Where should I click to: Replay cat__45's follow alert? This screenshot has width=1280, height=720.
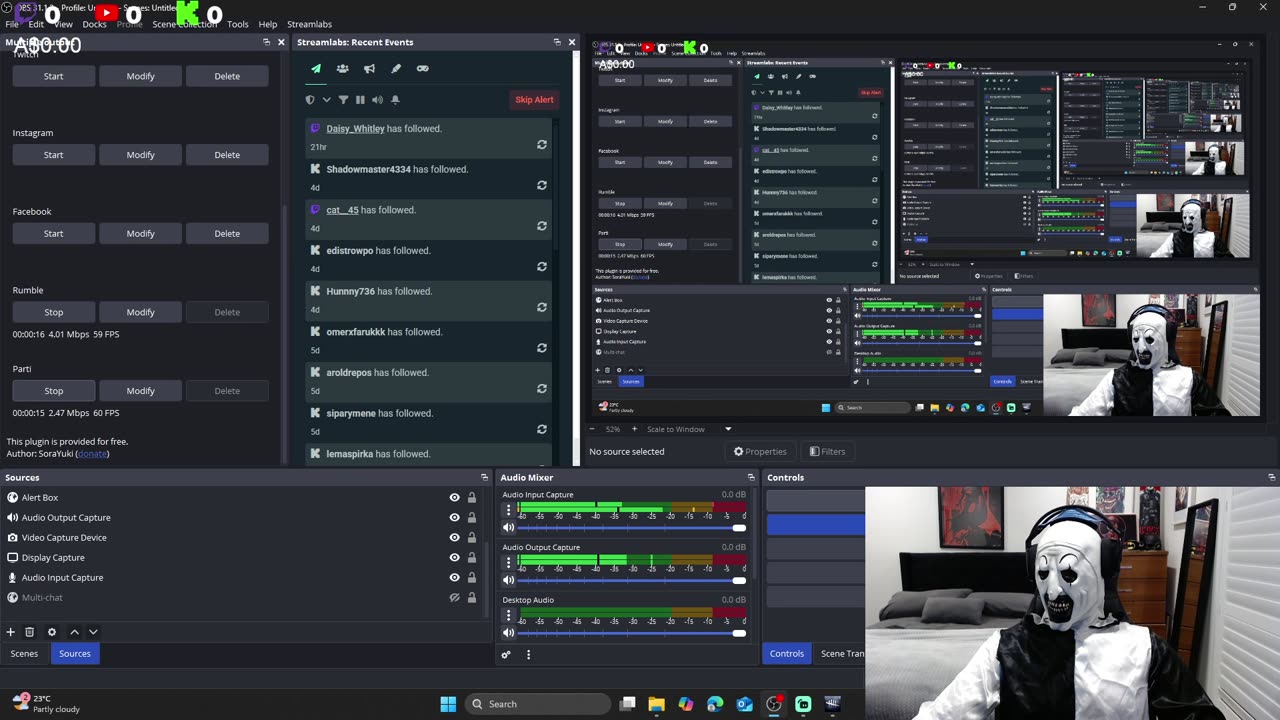[542, 226]
